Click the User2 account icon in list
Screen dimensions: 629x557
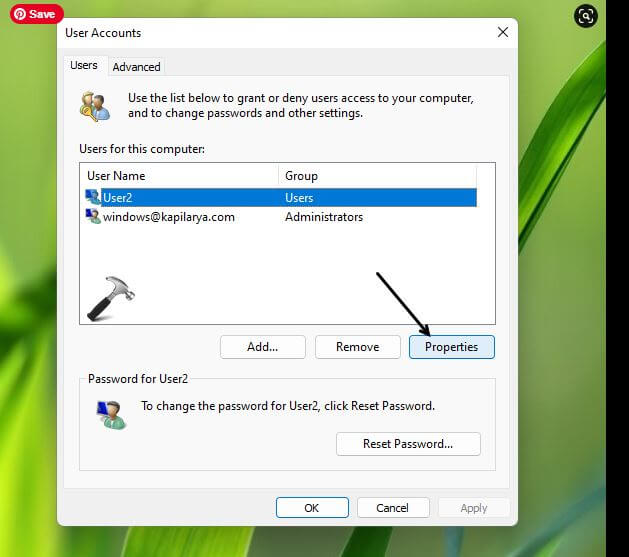tap(94, 198)
